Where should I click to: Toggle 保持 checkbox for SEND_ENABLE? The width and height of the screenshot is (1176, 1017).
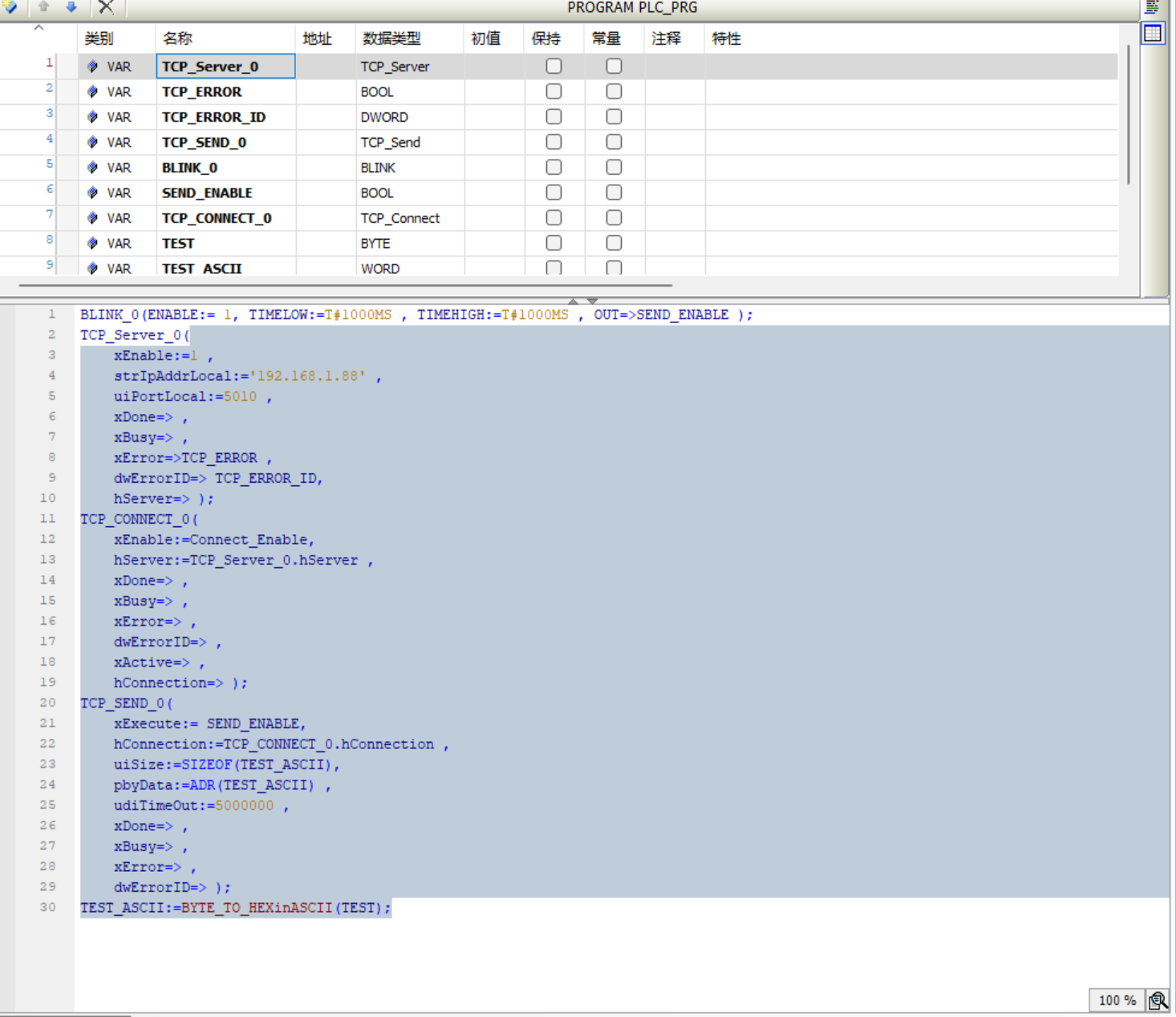coord(554,192)
